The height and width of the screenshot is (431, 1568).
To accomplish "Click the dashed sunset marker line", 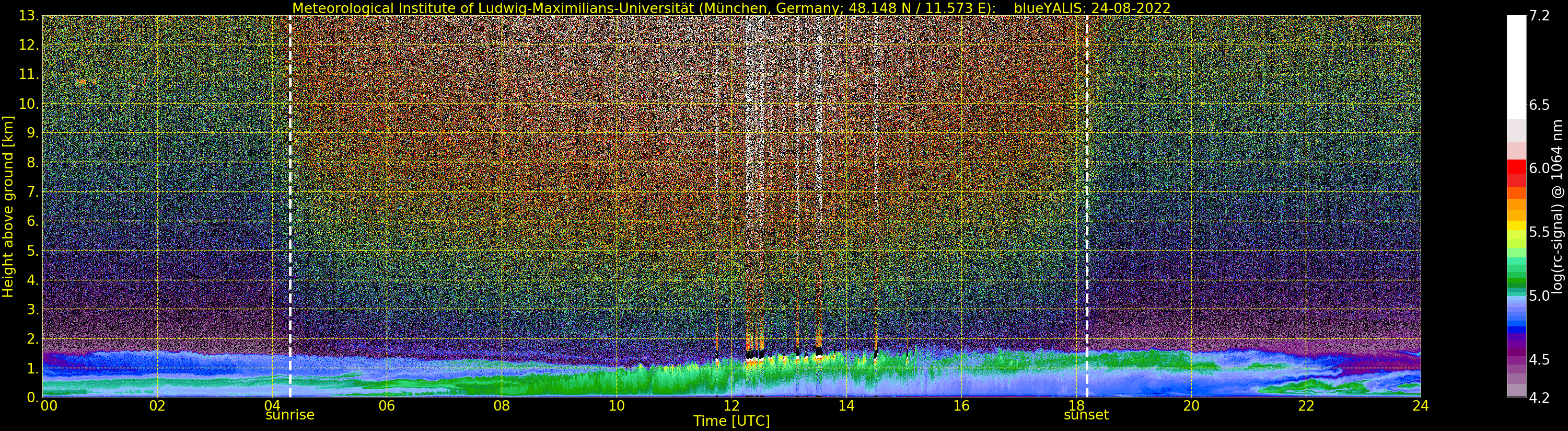I will 1086,206.
